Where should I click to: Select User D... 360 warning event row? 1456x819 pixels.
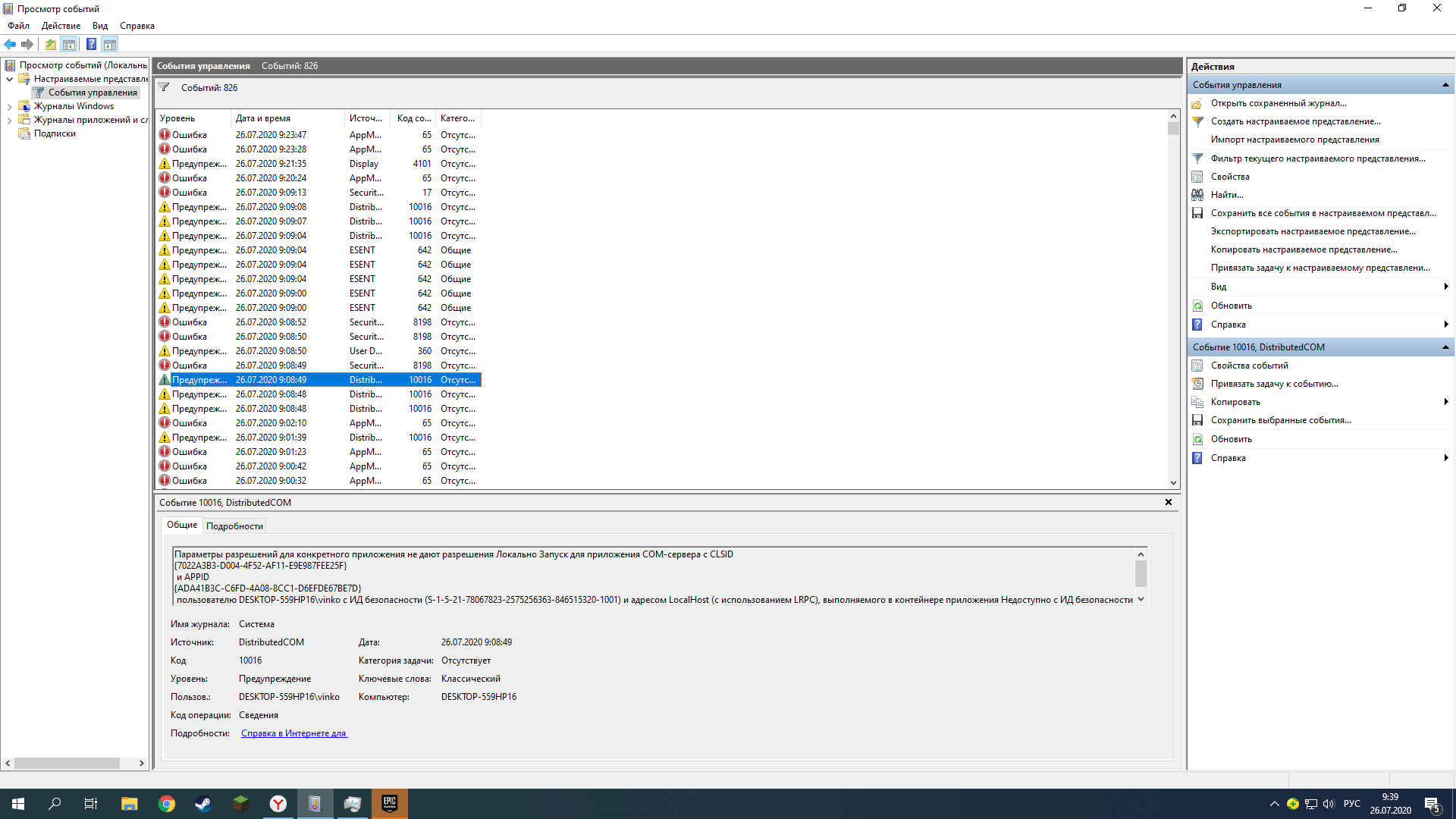318,351
